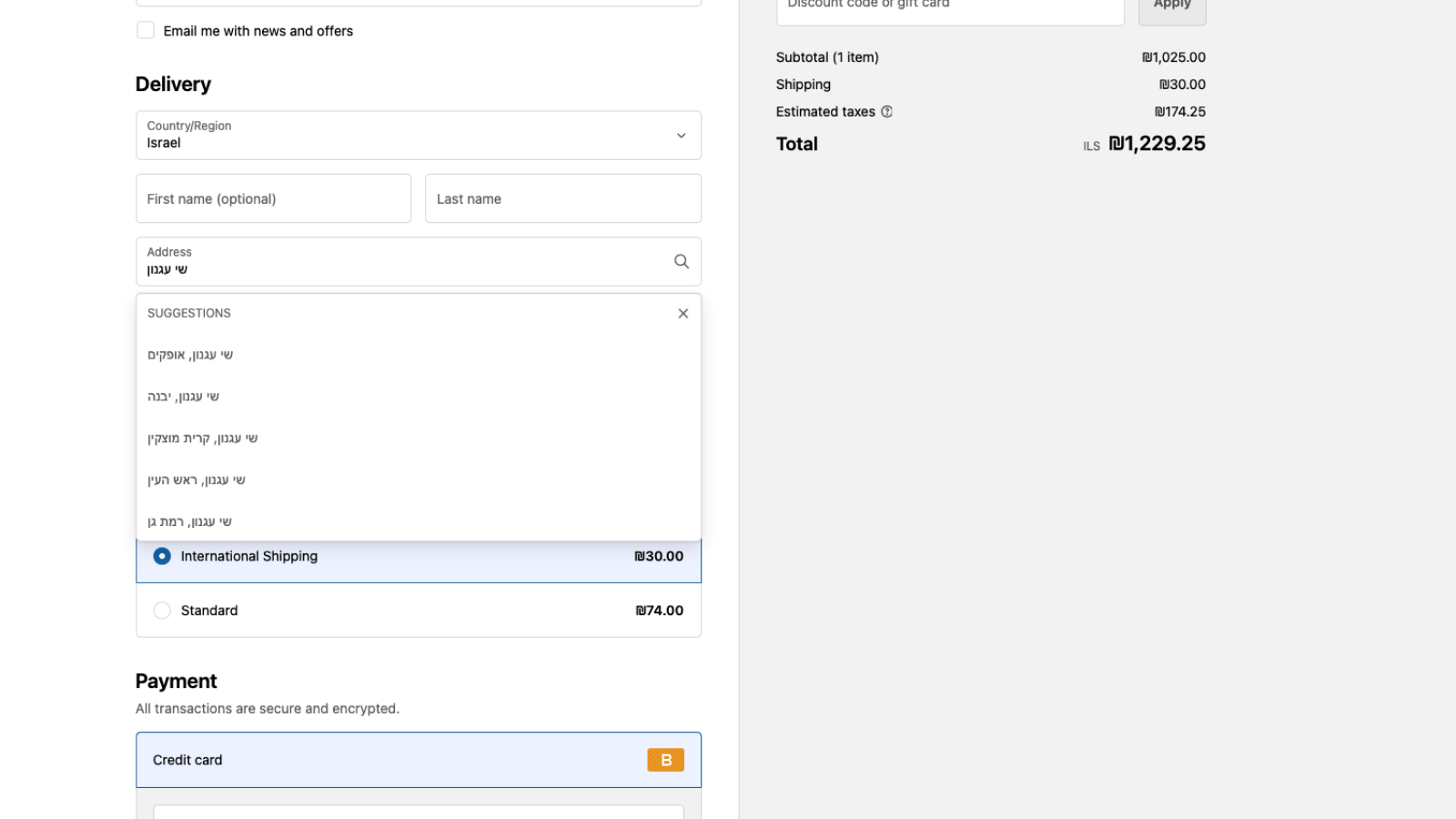Select the International Shipping radio button

click(x=162, y=556)
